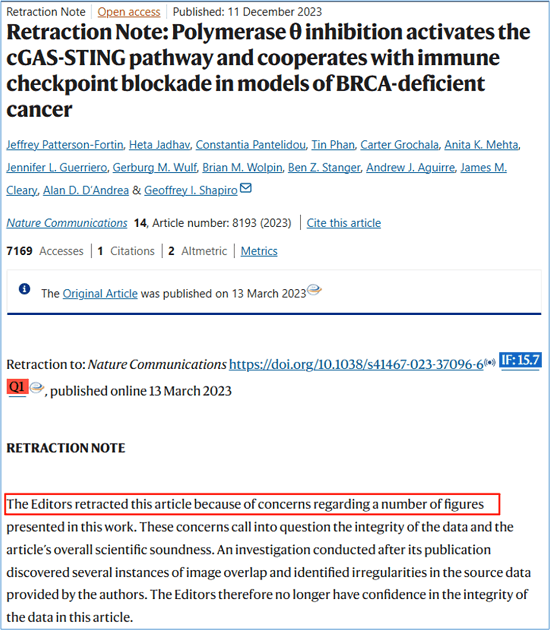Open the Nature Communications journal link
Screen dimensions: 550x630
point(67,223)
